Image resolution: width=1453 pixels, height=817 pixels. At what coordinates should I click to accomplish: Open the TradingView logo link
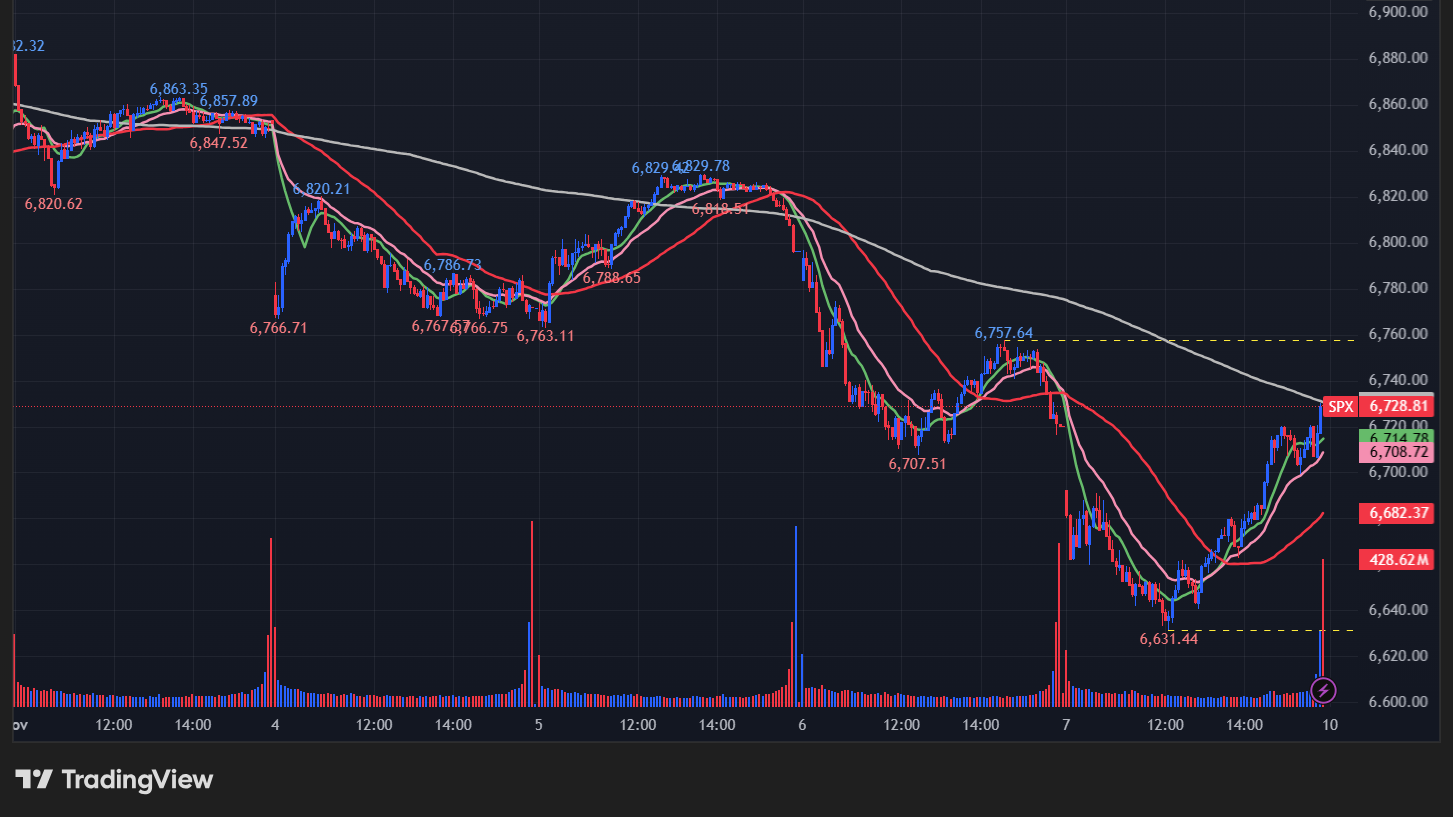(114, 779)
